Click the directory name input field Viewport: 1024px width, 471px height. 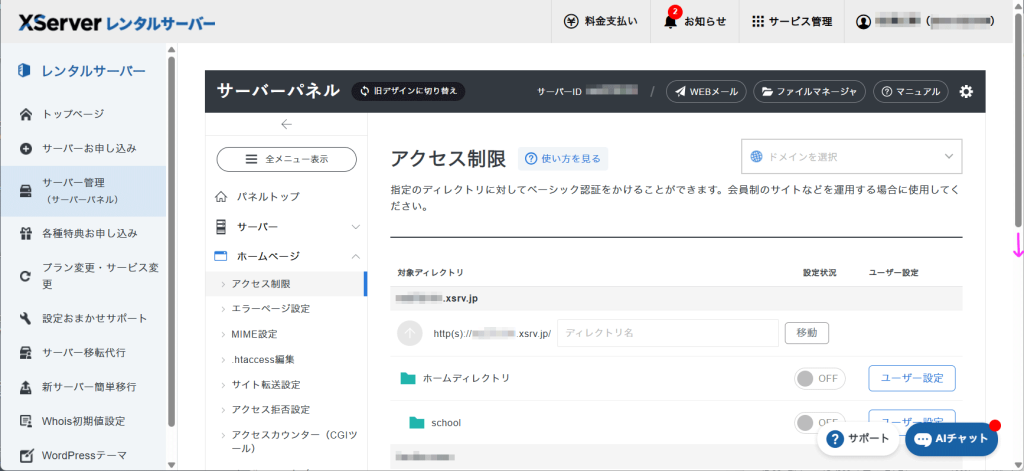(x=667, y=333)
